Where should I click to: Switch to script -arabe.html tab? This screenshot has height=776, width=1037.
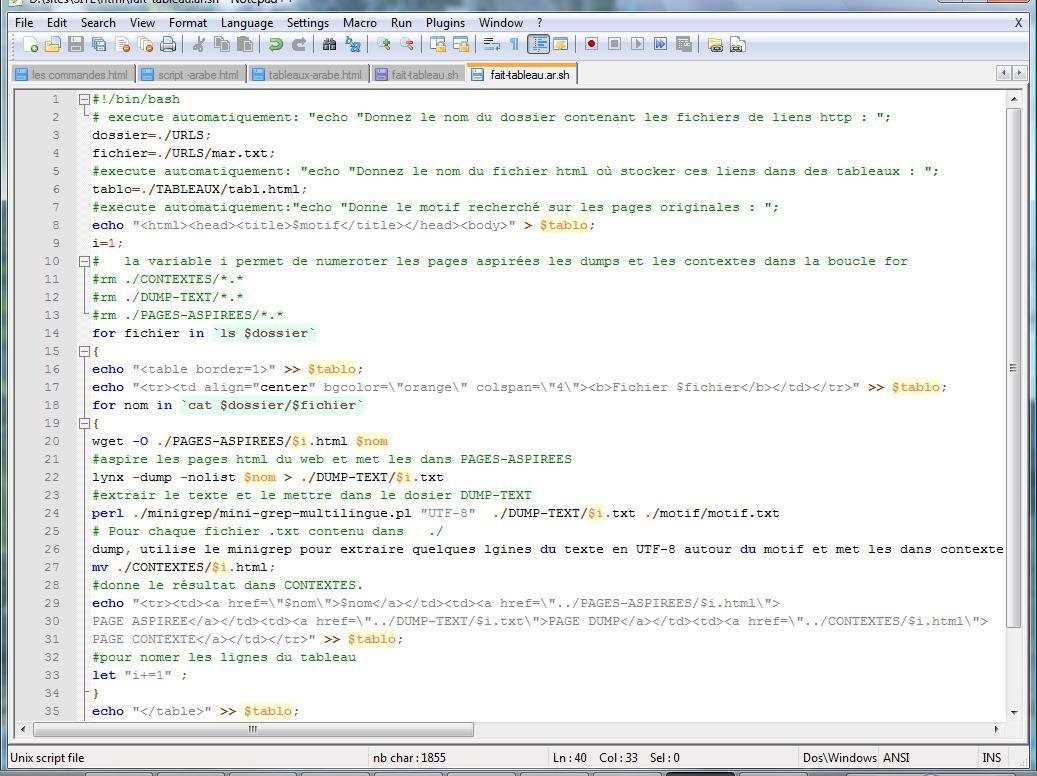pos(191,75)
